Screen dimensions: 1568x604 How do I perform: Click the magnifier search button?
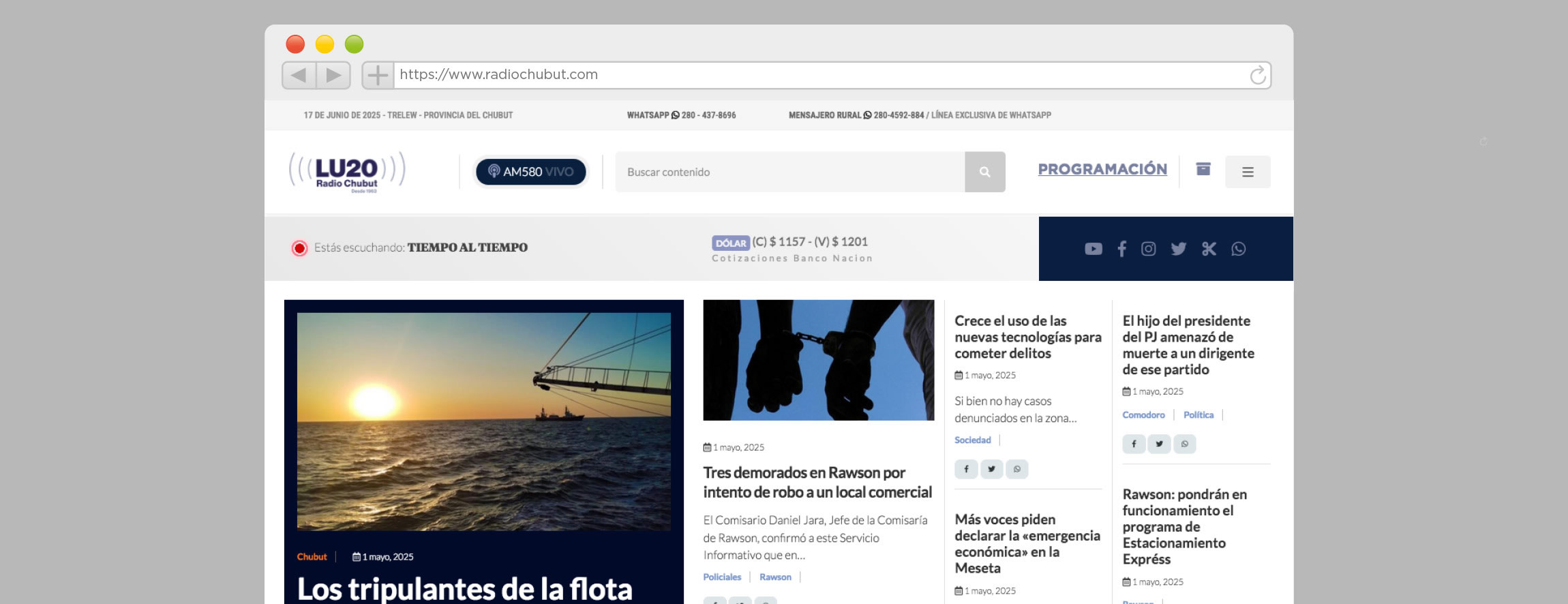(984, 172)
